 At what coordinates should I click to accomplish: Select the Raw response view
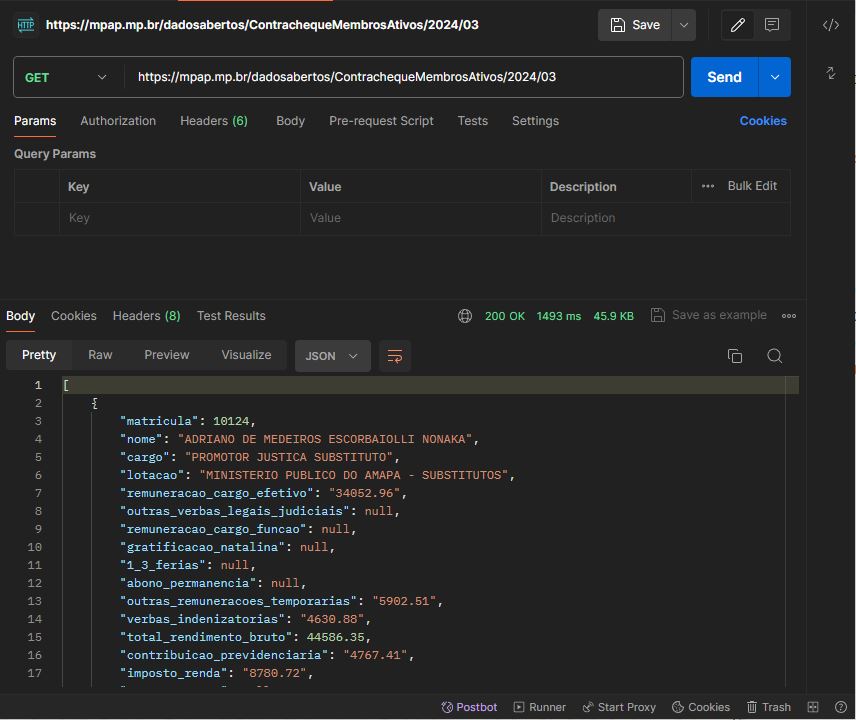click(x=100, y=355)
